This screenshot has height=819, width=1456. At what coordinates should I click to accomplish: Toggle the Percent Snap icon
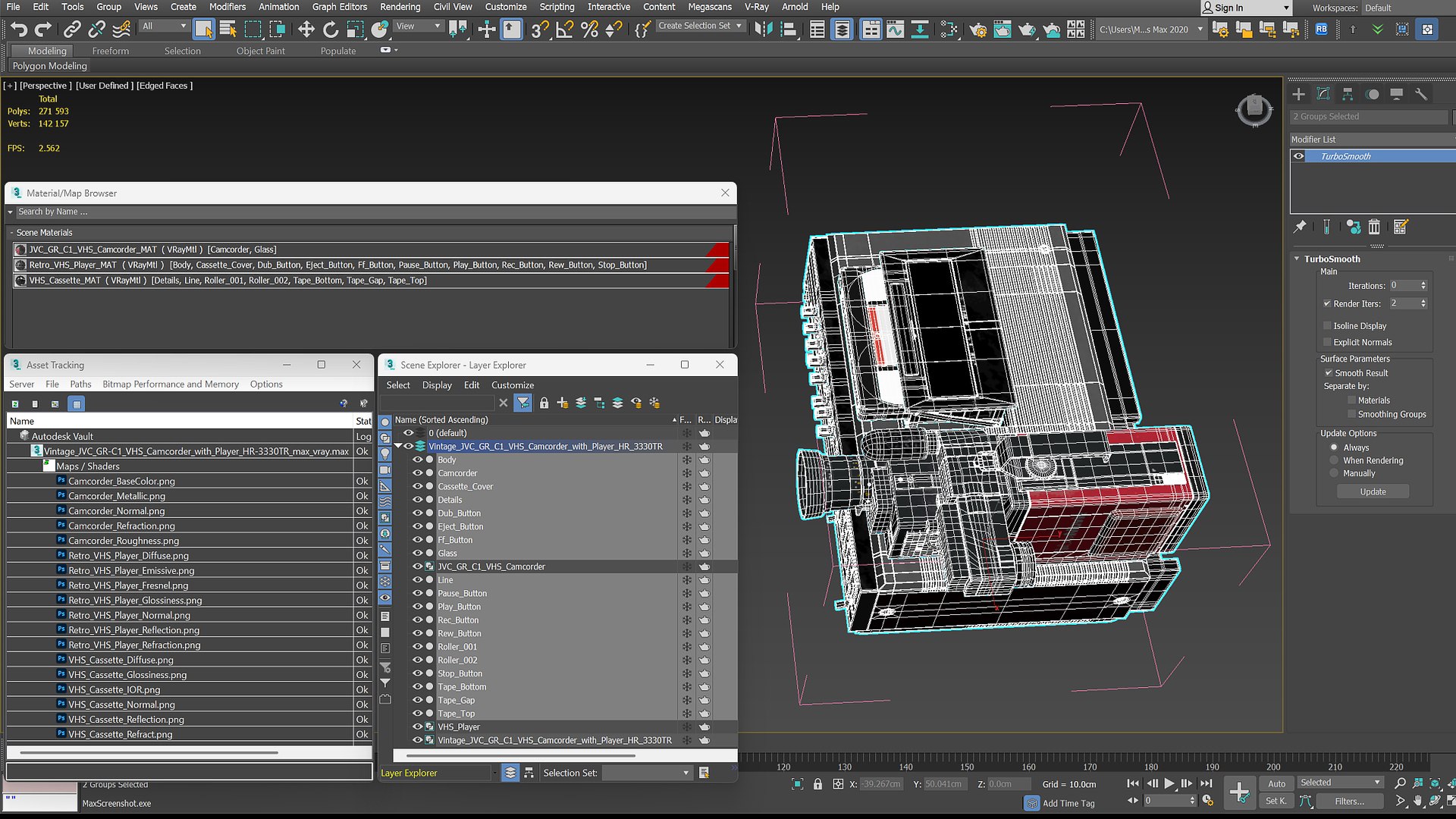589,30
